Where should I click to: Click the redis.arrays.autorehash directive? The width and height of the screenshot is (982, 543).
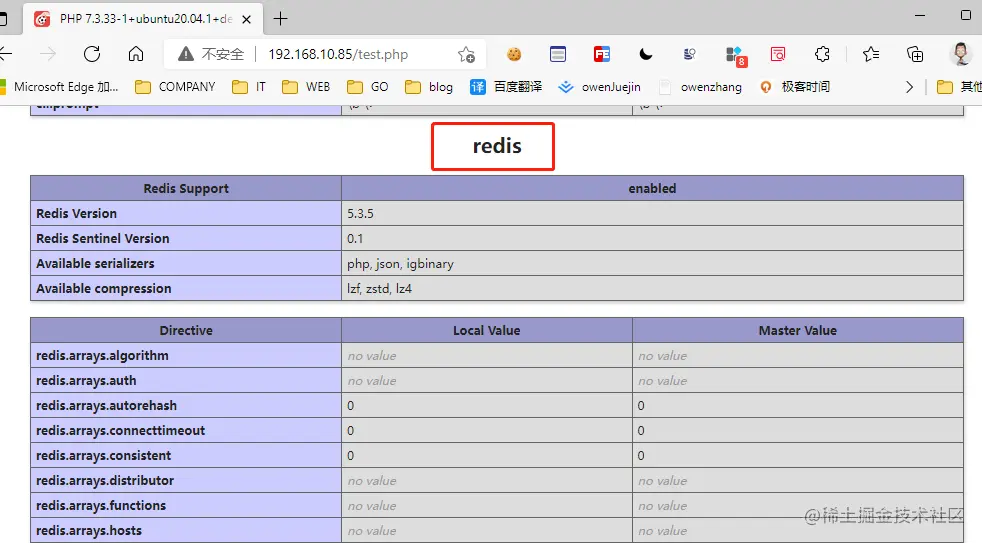[x=106, y=406]
